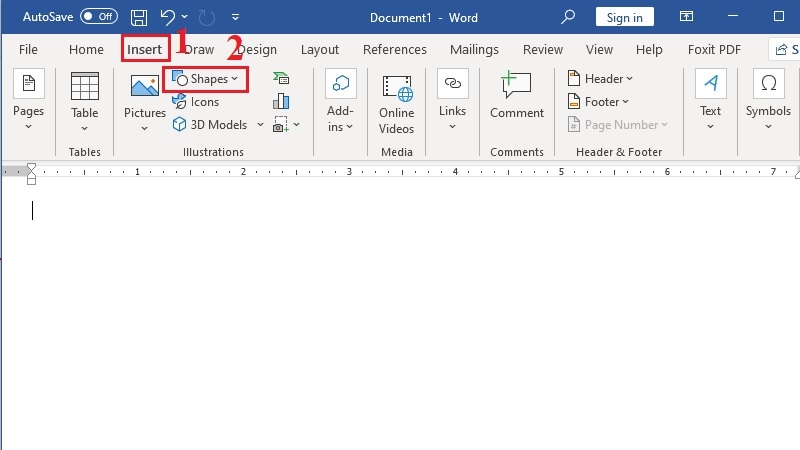Insert Icons from Illustrations group
800x450 pixels.
click(196, 102)
